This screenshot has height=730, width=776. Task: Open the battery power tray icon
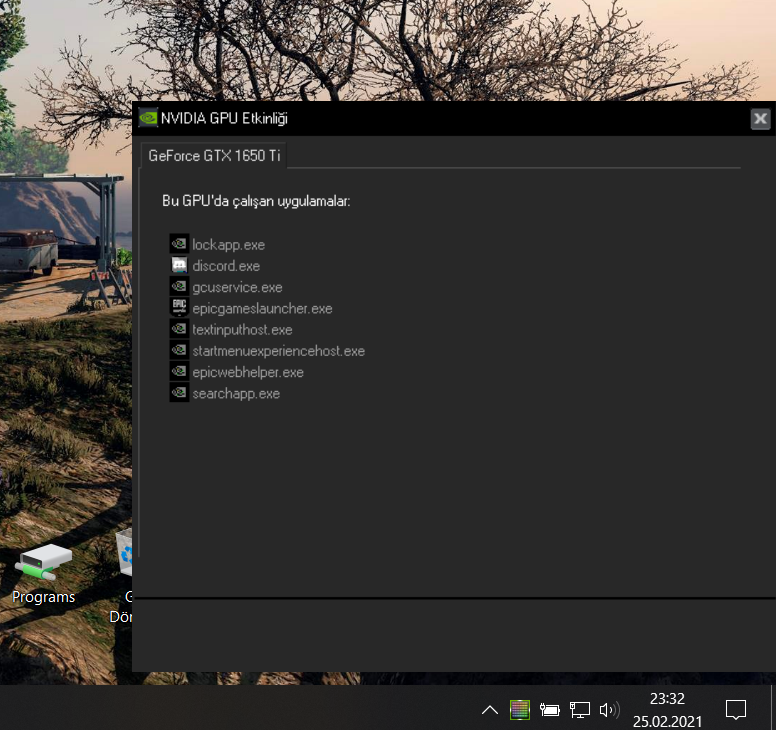click(549, 710)
